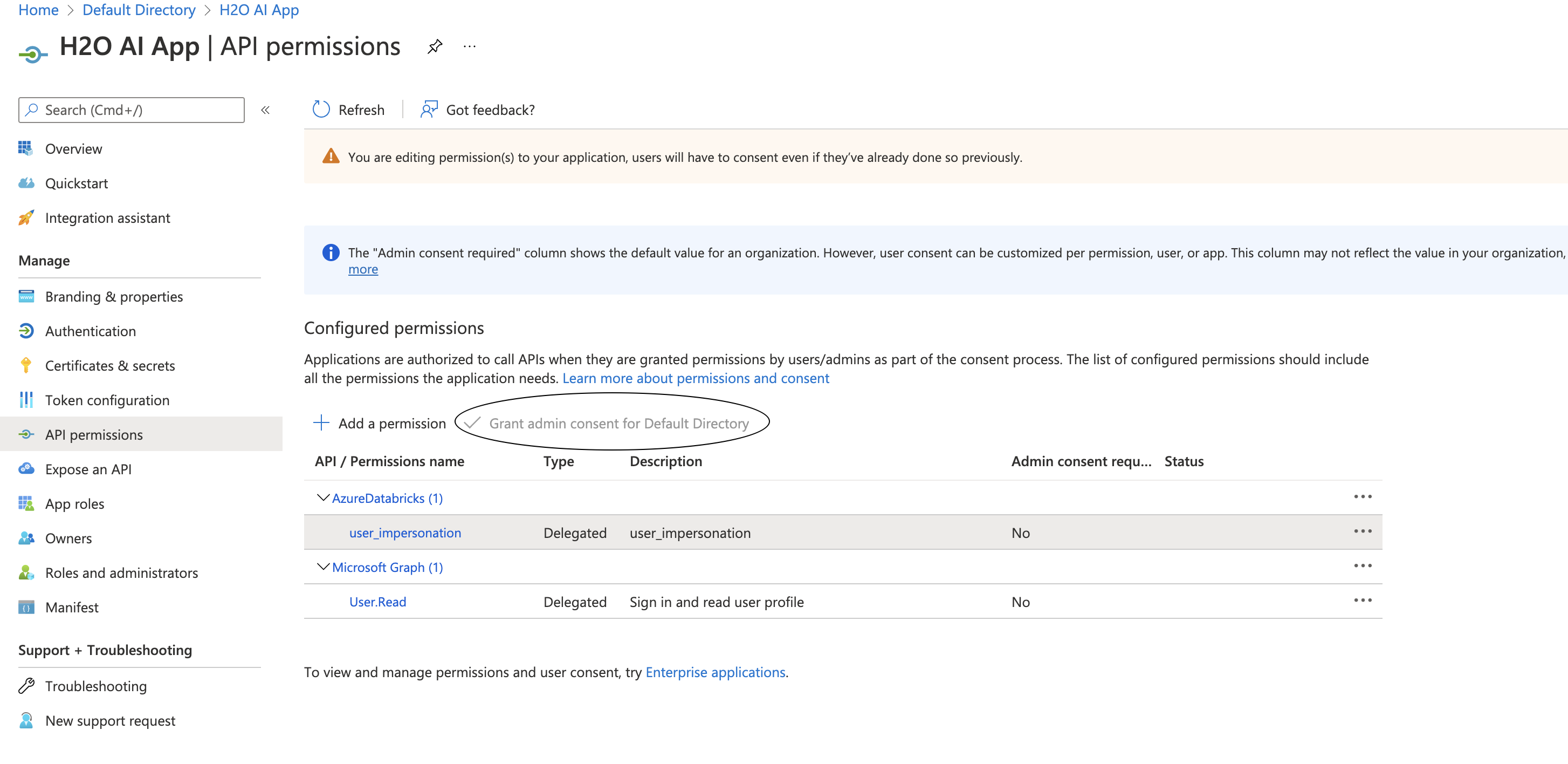
Task: Click the Roles and administrators icon
Action: tap(26, 572)
